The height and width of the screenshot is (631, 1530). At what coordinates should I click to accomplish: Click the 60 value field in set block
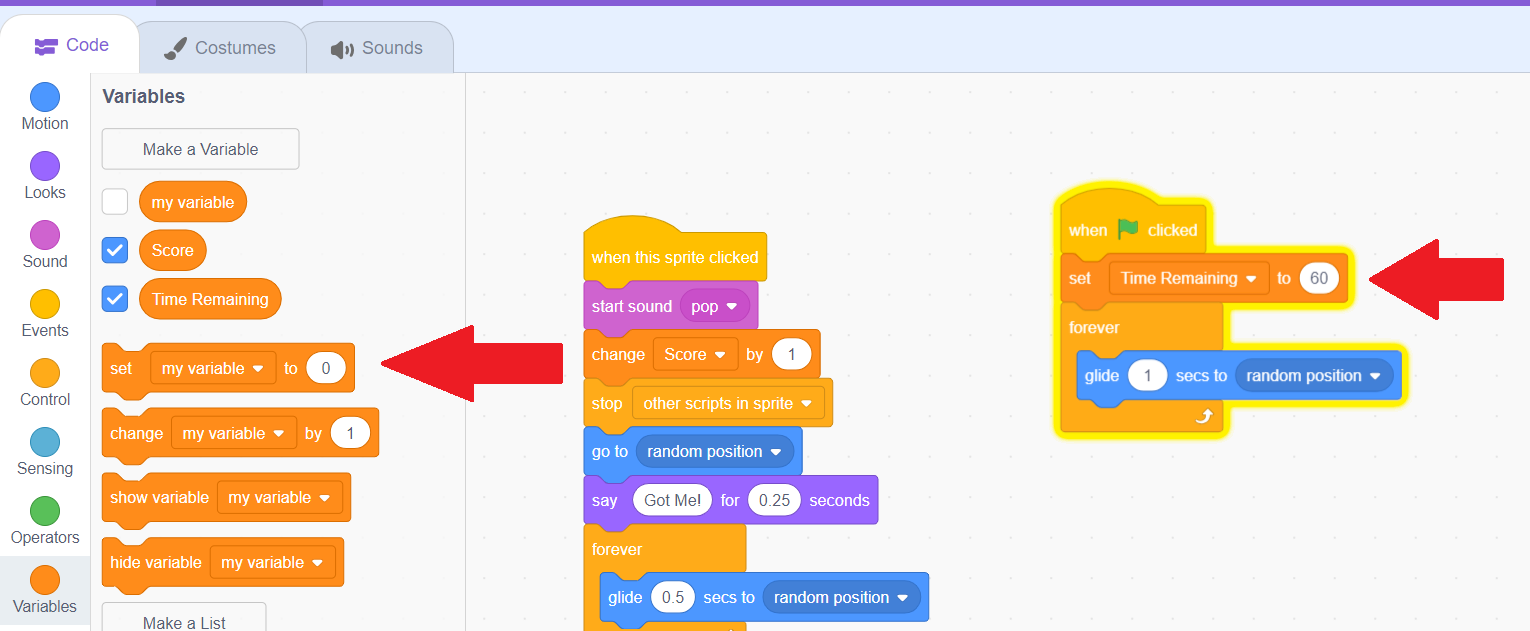(x=1319, y=278)
